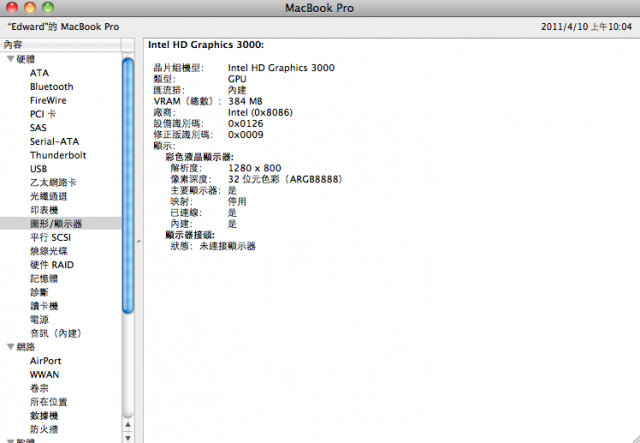This screenshot has height=443, width=640.
Task: Open the 防火牆 firewall entry
Action: coord(44,430)
